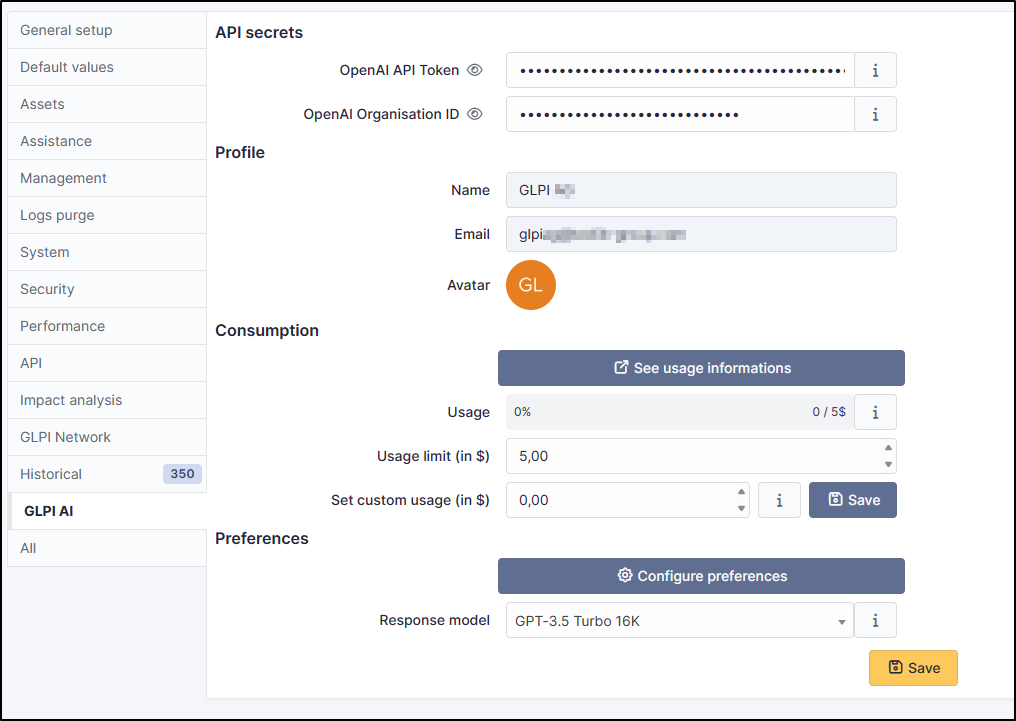Show OpenAI Organisation ID using eye icon
1016x721 pixels.
[x=475, y=115]
